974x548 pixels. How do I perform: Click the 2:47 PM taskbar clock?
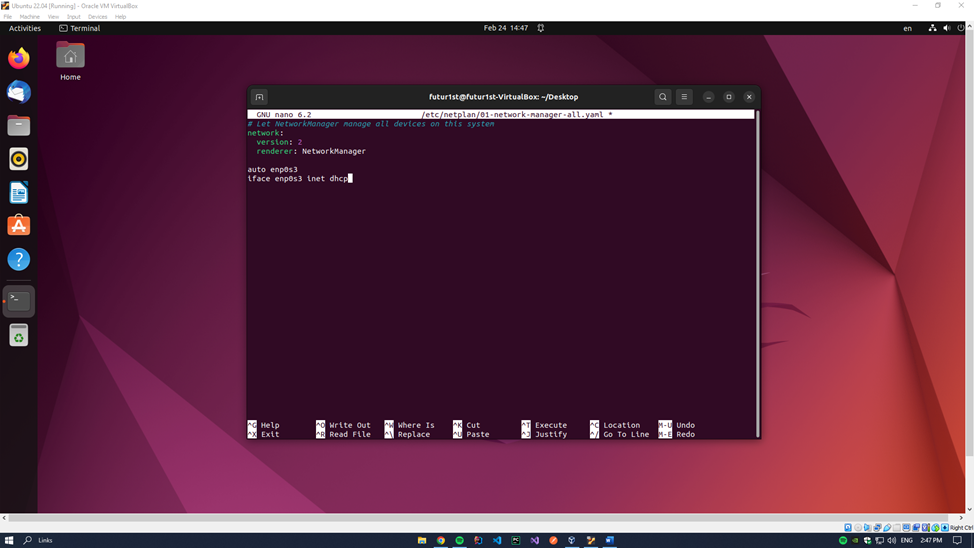click(931, 541)
